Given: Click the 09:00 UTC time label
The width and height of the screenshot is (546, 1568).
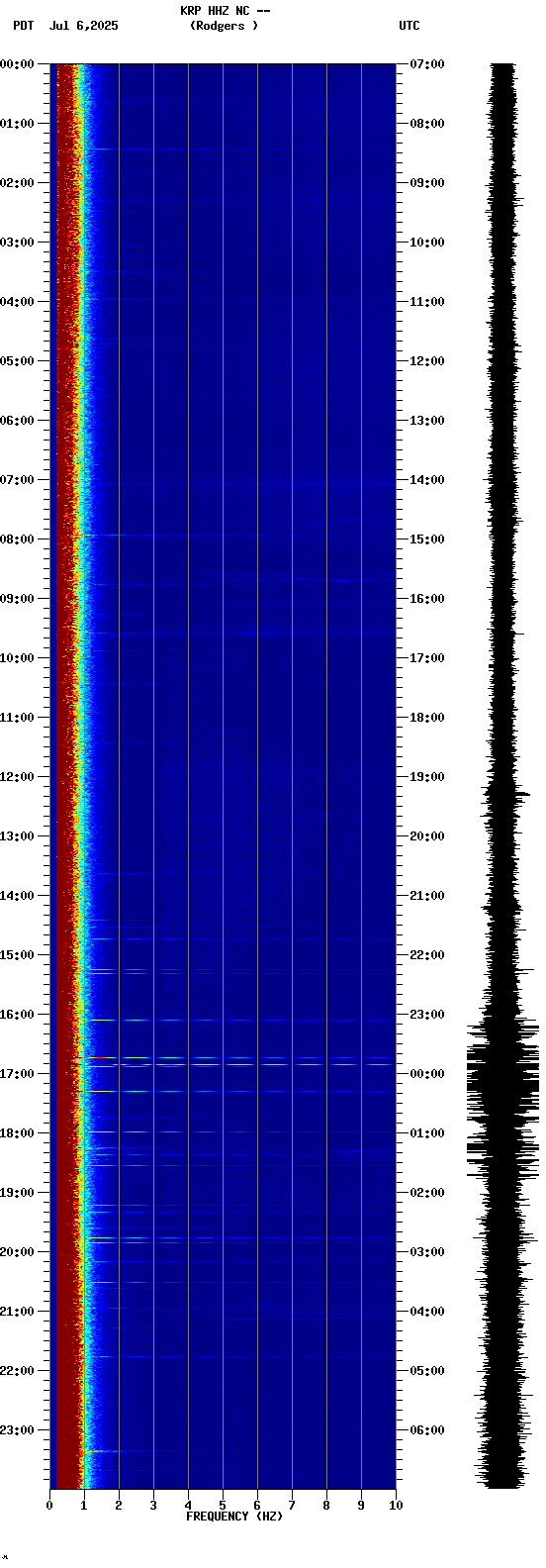Looking at the screenshot, I should (x=427, y=183).
